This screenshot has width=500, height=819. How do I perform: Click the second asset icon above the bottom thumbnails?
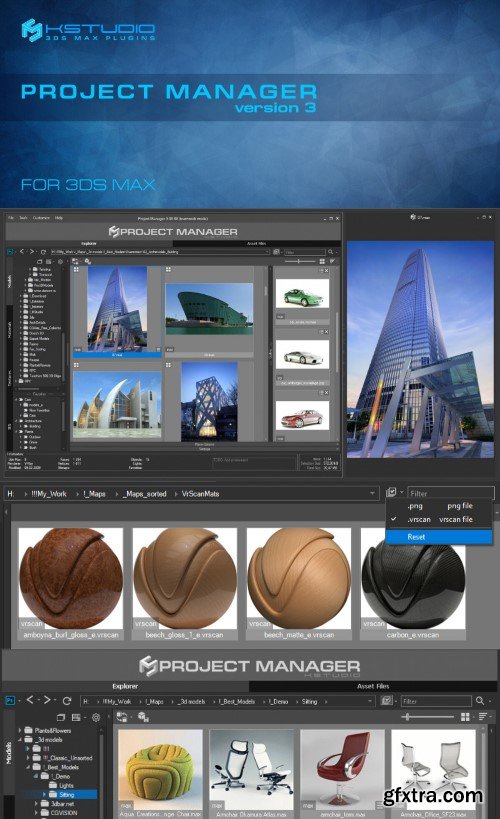143,717
